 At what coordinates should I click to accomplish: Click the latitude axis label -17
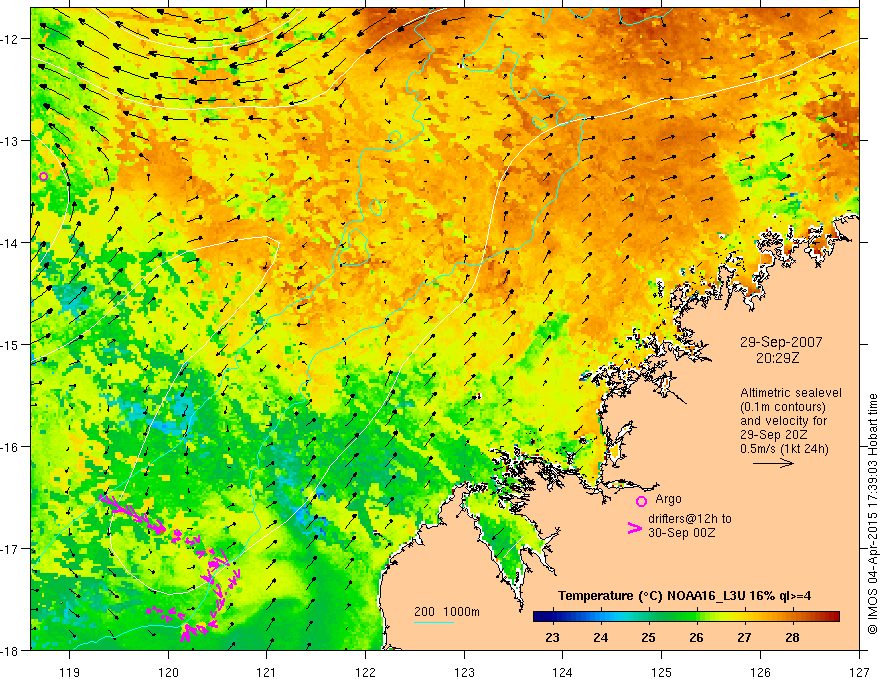(11, 548)
